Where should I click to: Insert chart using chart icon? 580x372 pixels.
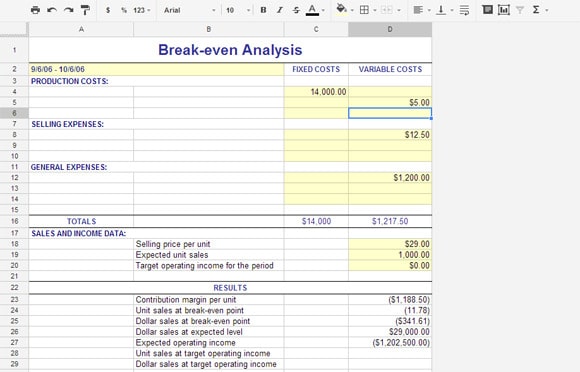[x=503, y=10]
